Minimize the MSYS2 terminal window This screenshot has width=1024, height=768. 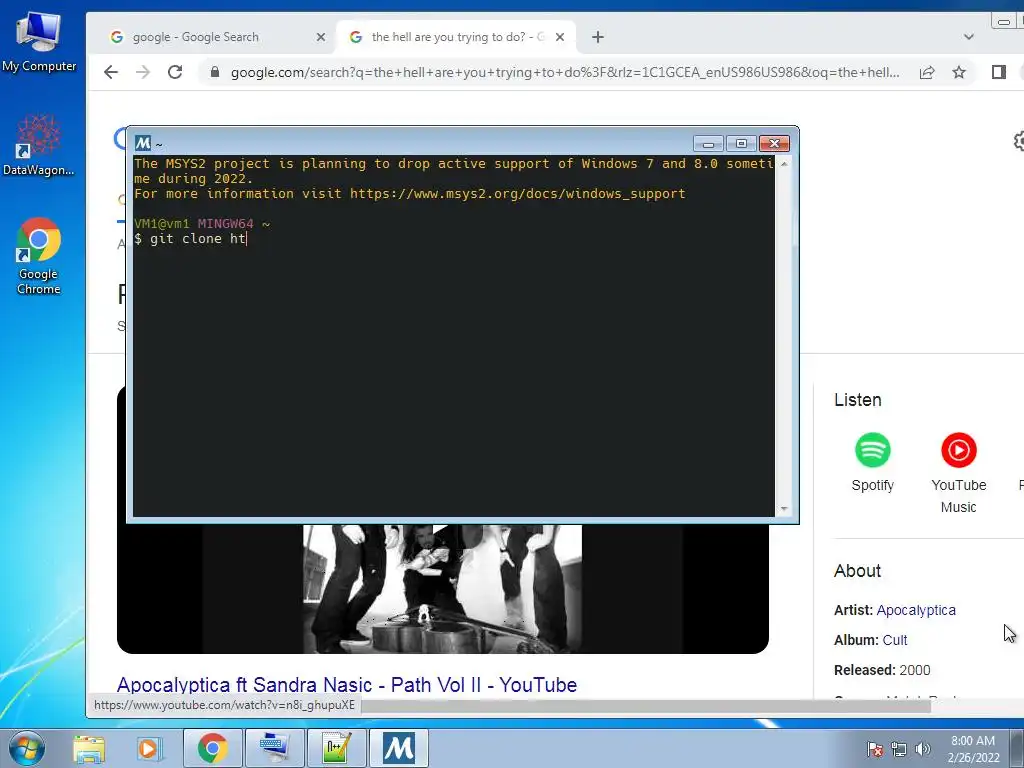pyautogui.click(x=708, y=144)
